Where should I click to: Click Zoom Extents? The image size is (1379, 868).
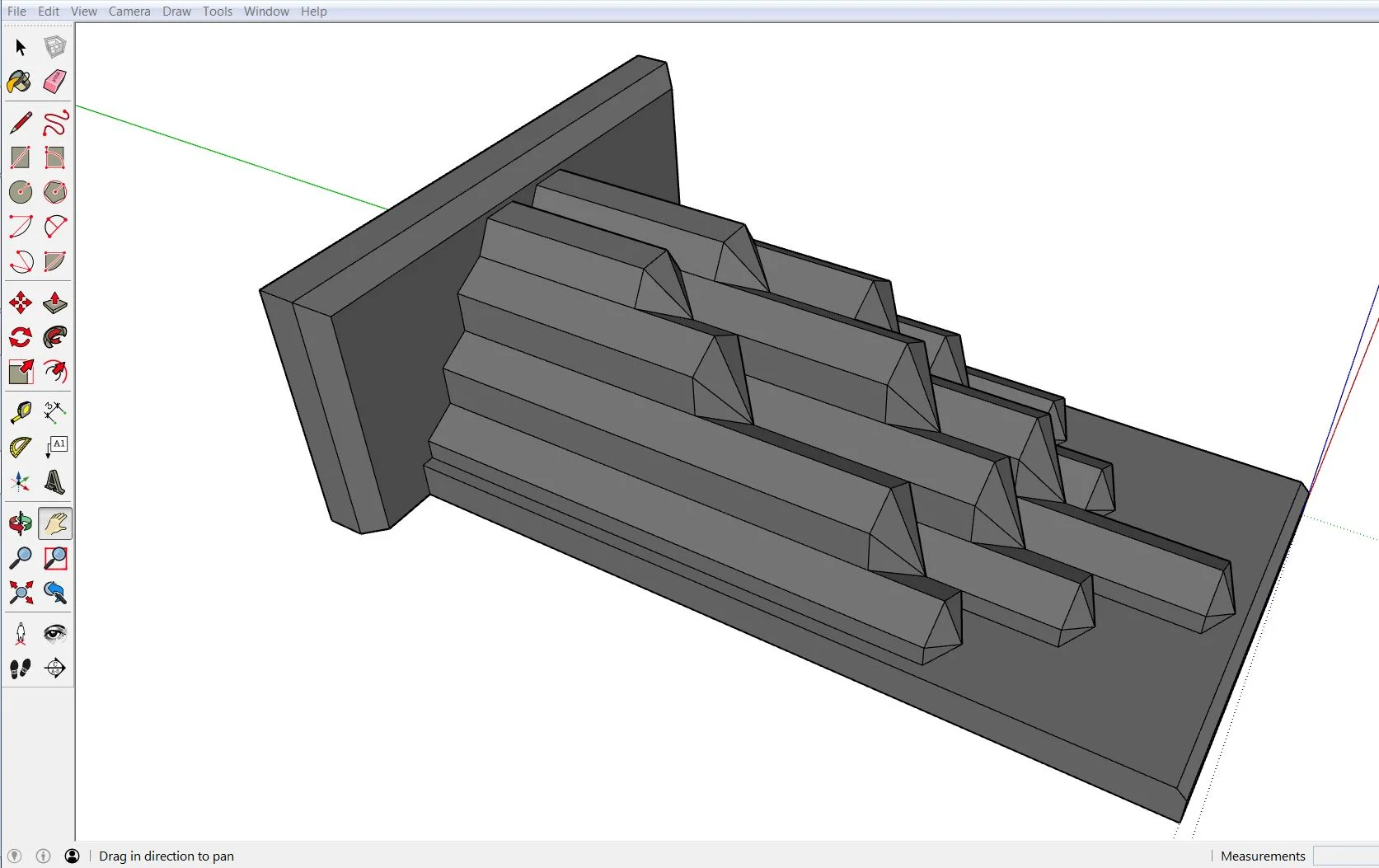[x=21, y=593]
